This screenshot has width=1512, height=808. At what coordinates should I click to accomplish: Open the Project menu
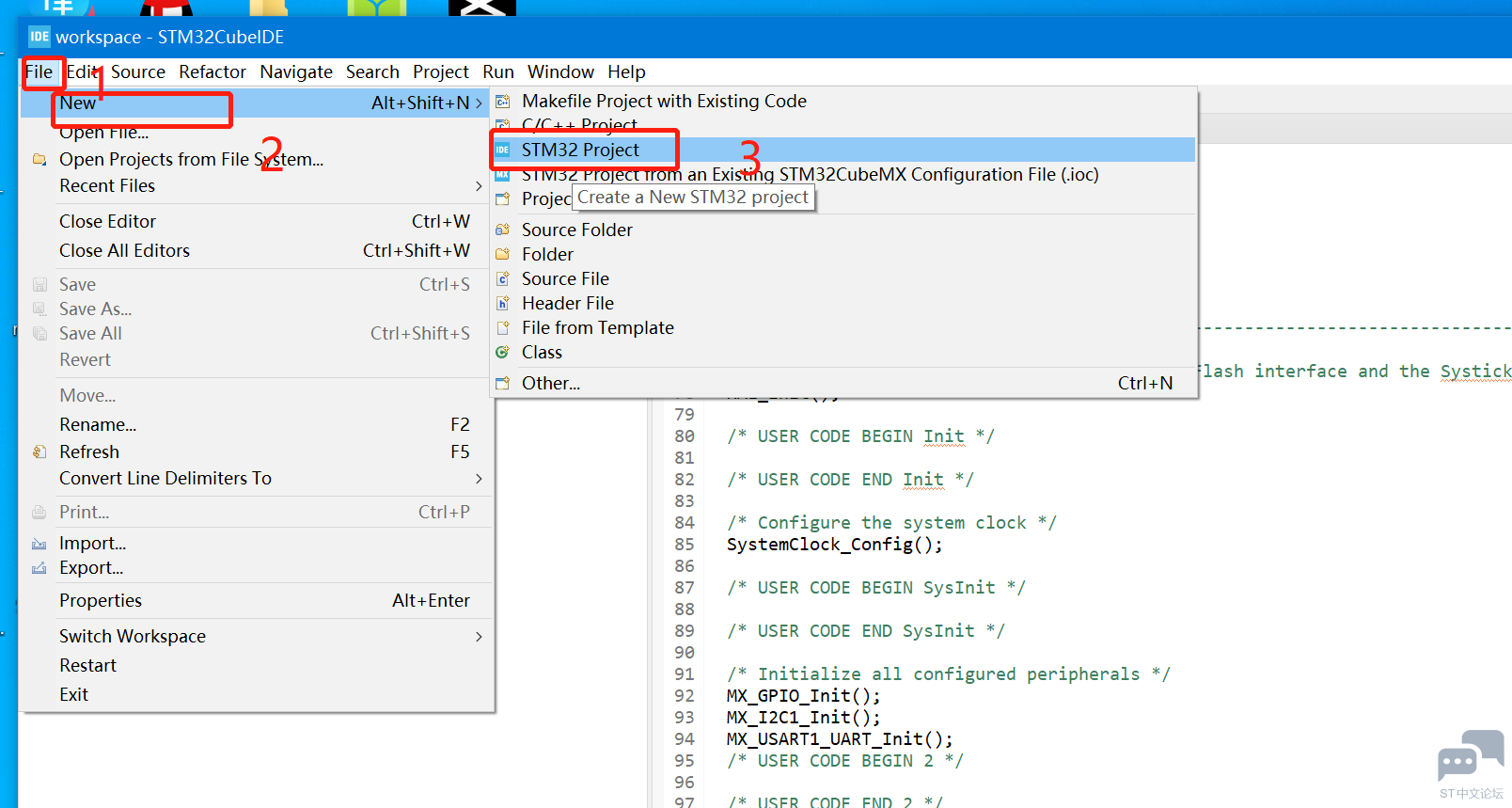441,71
